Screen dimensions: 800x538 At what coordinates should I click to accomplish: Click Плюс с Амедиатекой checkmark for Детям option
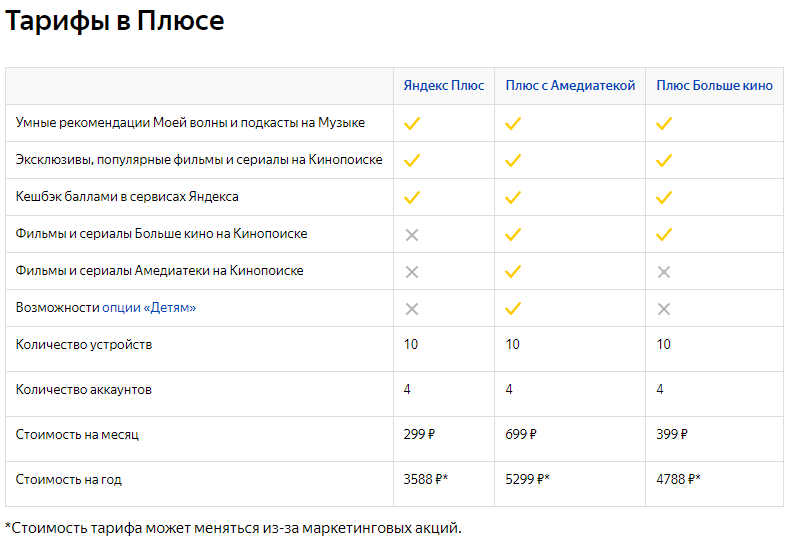click(513, 308)
